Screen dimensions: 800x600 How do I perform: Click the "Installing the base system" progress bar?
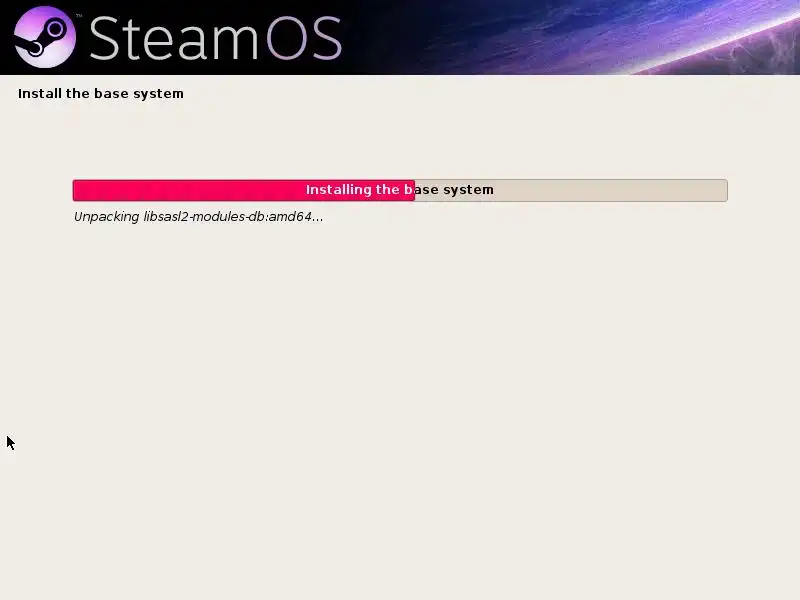[x=400, y=190]
